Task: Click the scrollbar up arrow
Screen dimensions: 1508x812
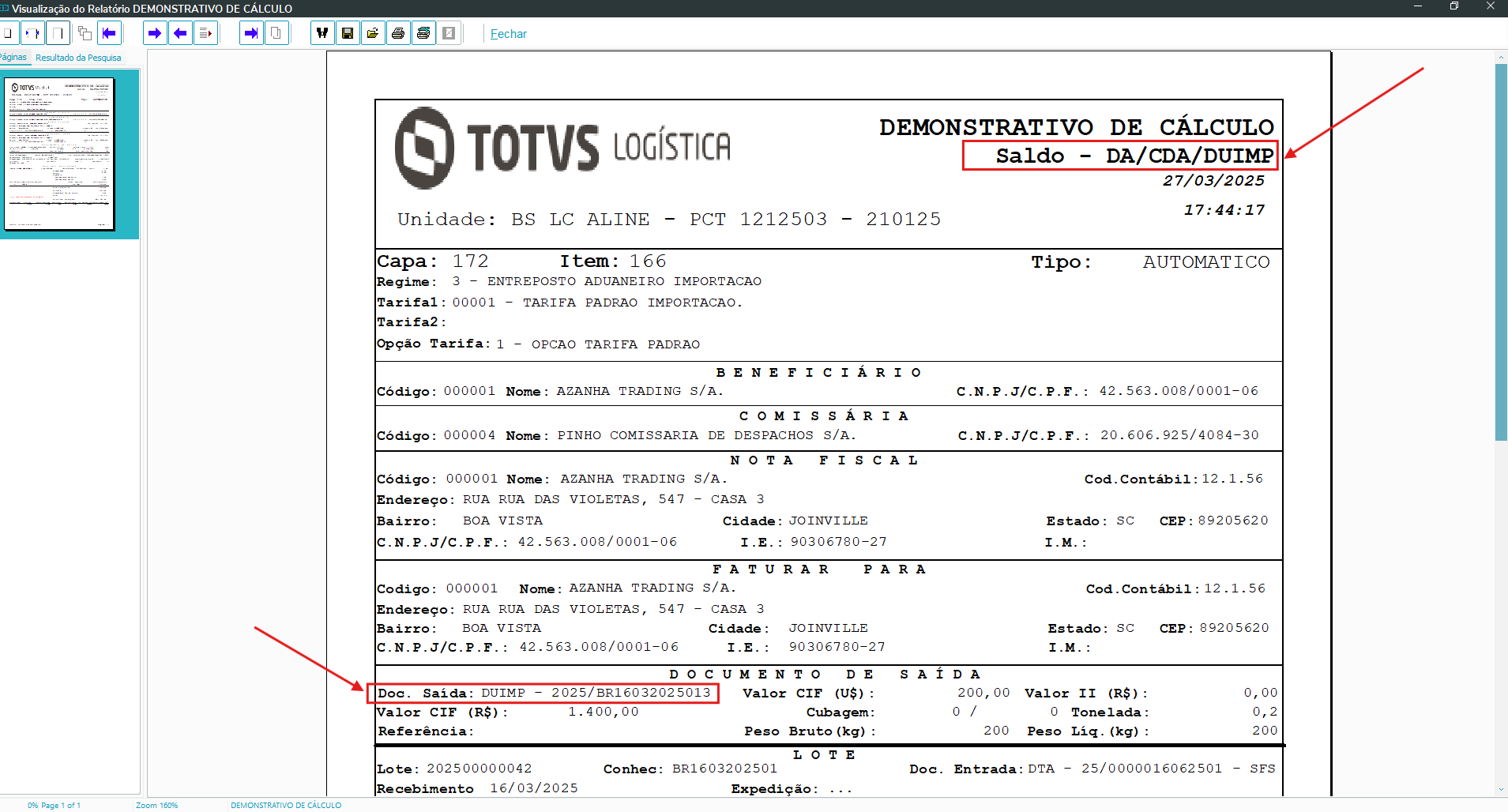Action: coord(1501,58)
